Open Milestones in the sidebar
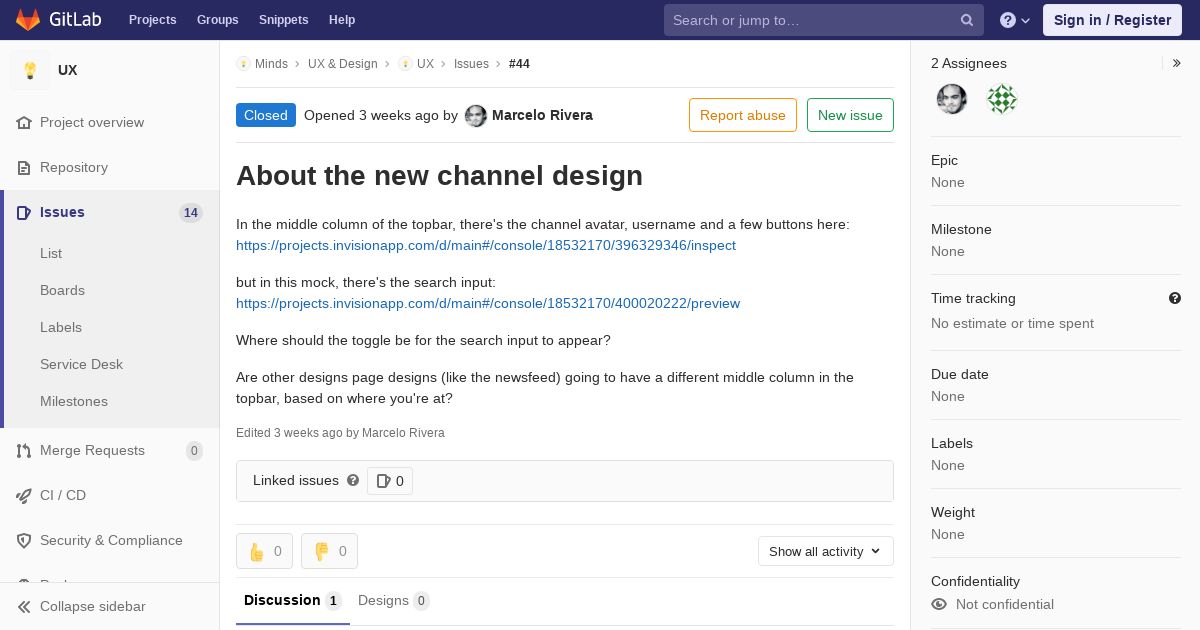The image size is (1200, 630). (x=74, y=401)
